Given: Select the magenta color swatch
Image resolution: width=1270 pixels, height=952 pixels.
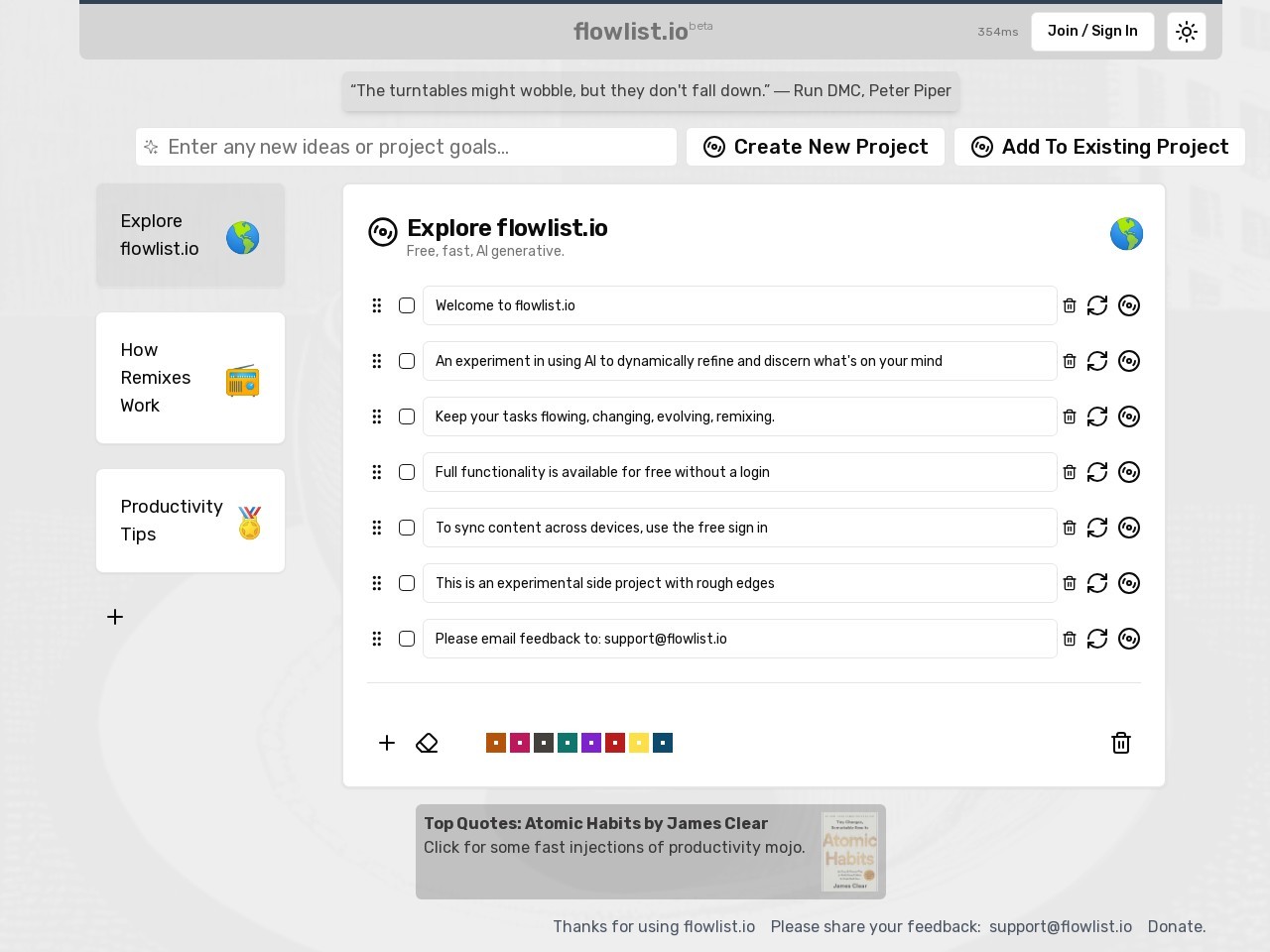Looking at the screenshot, I should coord(520,743).
